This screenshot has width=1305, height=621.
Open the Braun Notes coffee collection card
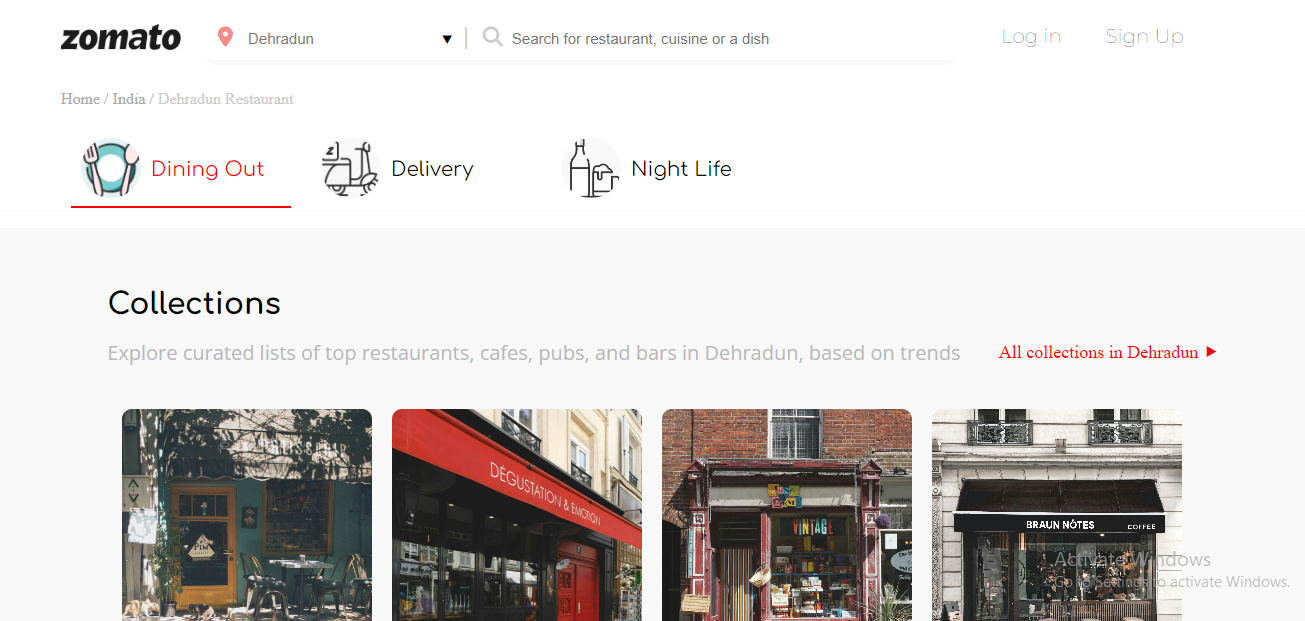point(1056,514)
